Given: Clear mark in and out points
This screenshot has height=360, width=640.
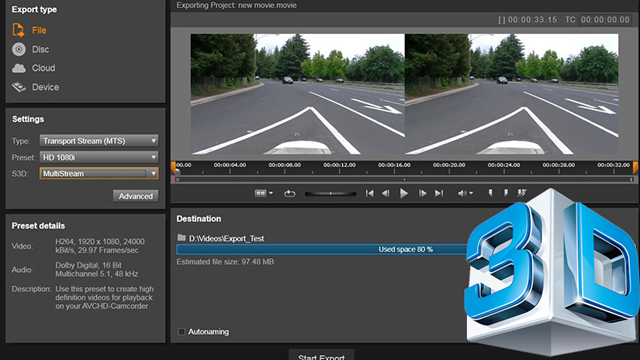Looking at the screenshot, I should click(522, 193).
